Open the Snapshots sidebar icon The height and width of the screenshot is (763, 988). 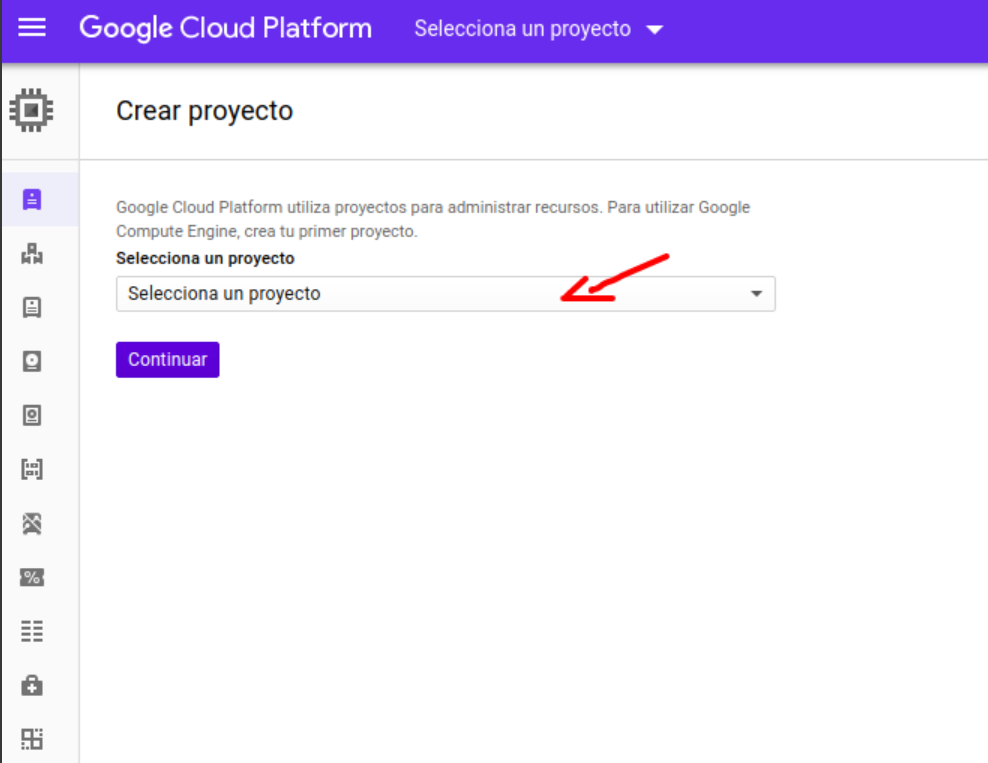point(32,415)
